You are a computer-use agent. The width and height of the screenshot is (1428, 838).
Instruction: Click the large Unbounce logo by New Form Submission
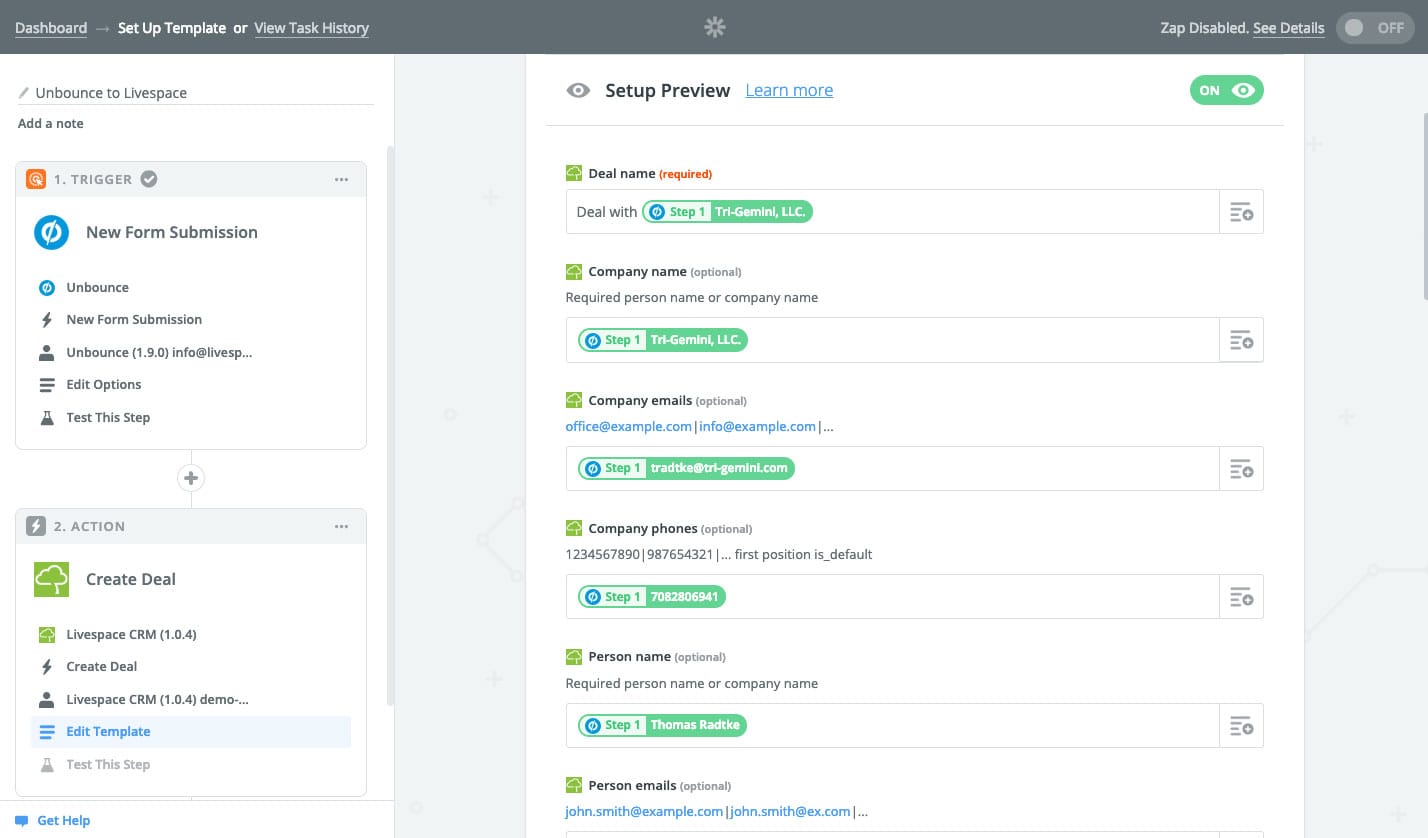tap(51, 232)
